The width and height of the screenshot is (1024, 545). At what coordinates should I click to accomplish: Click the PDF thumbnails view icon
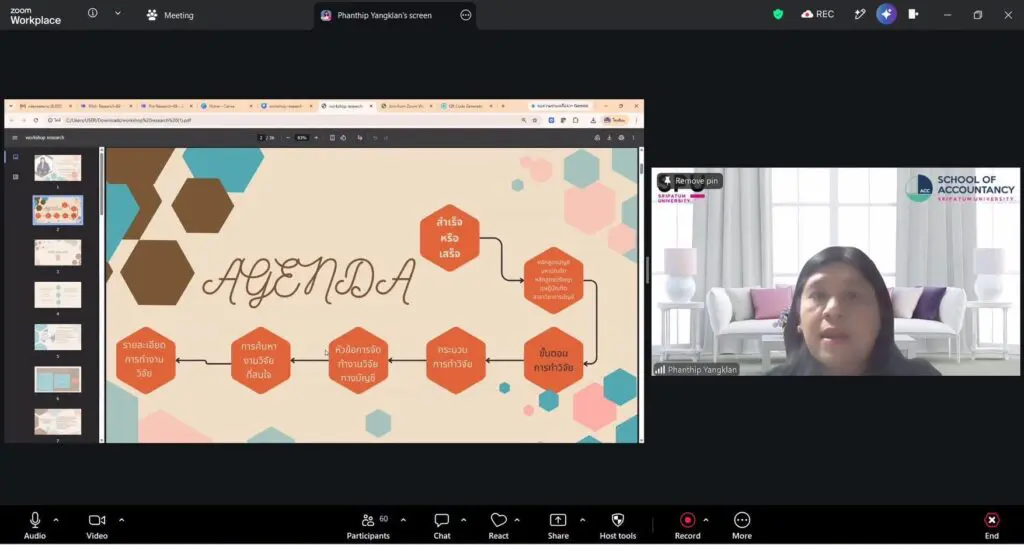coord(16,157)
